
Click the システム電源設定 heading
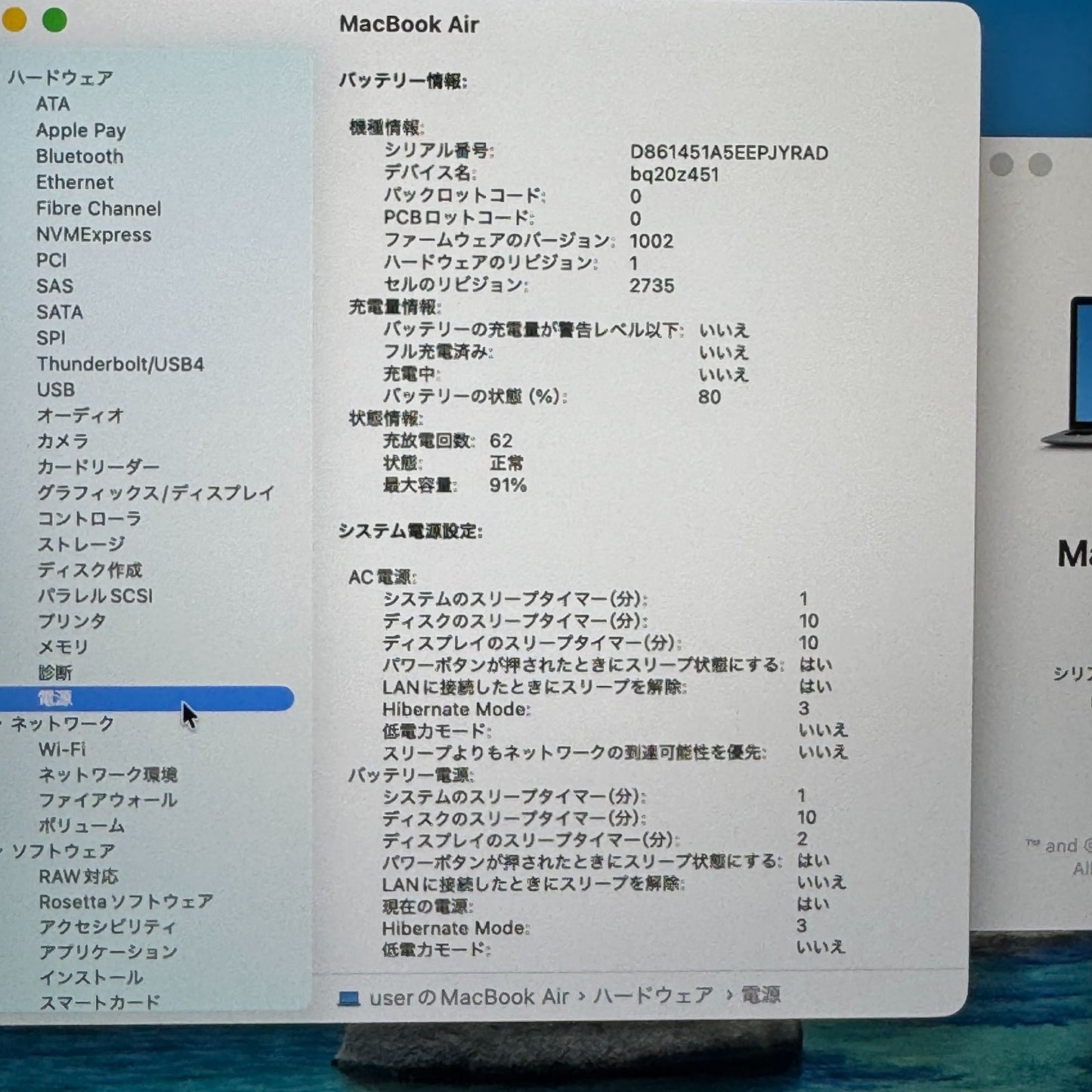(x=410, y=531)
